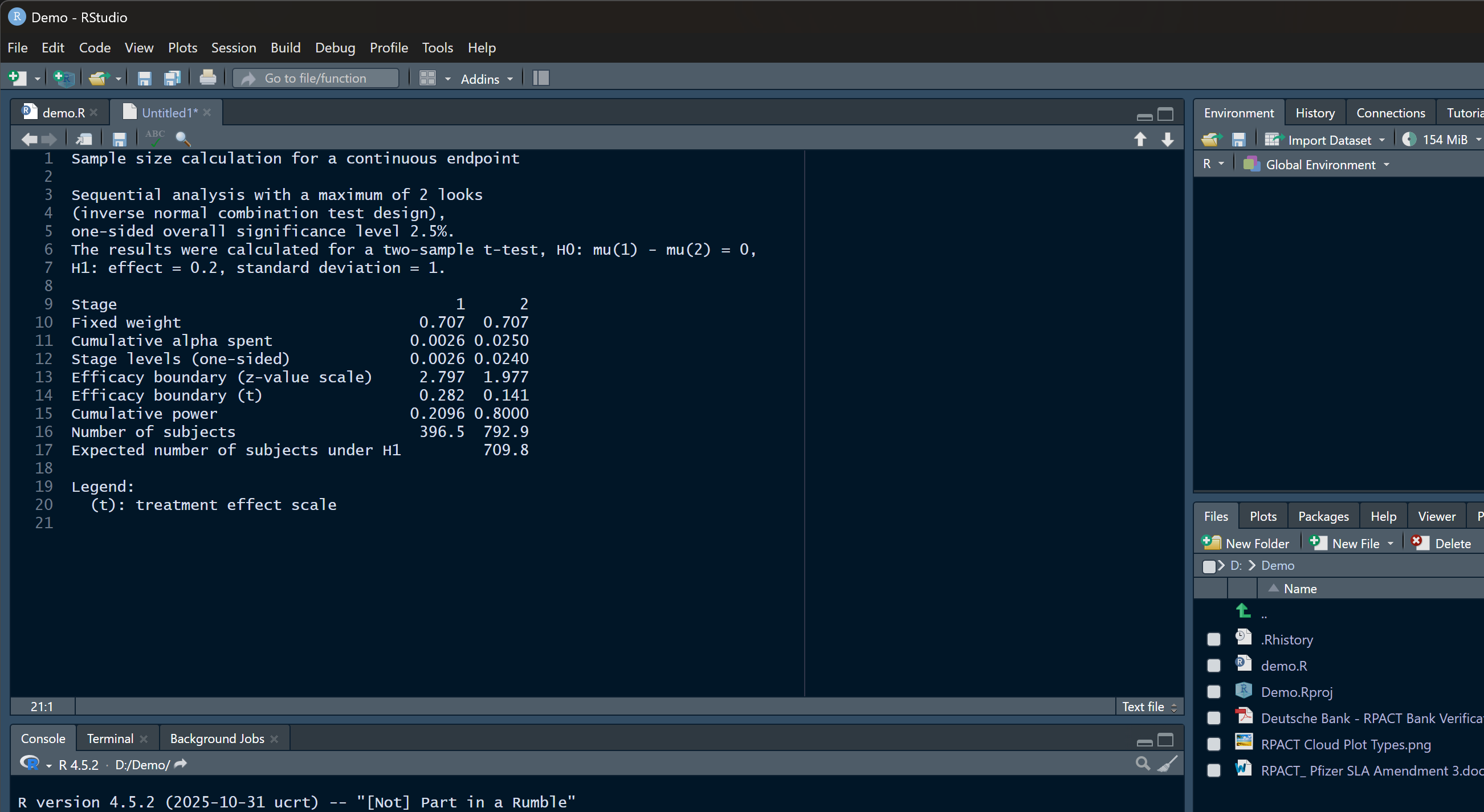Save Untitled1 from the editor toolbar
Screen dimensions: 1484x812
(x=119, y=139)
